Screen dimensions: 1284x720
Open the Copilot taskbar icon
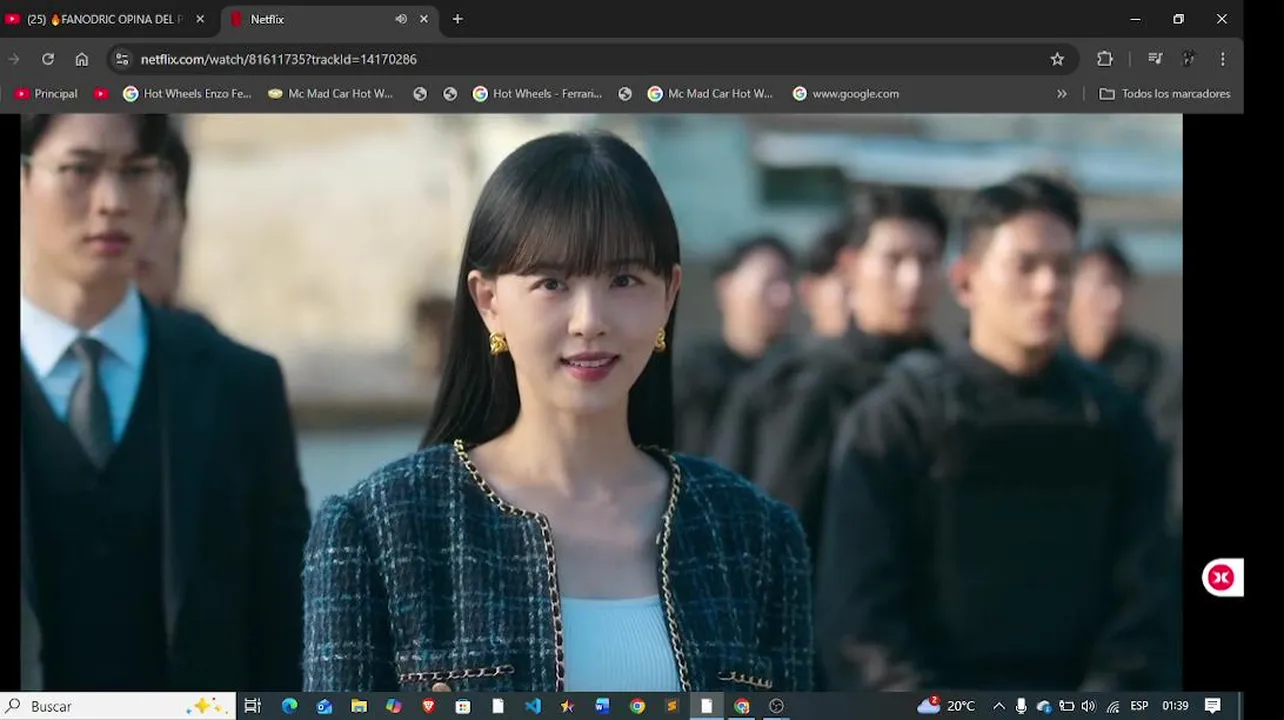[394, 706]
